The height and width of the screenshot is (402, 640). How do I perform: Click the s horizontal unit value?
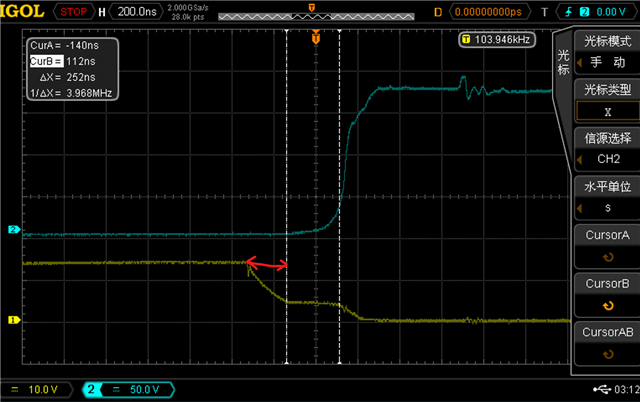[x=608, y=208]
